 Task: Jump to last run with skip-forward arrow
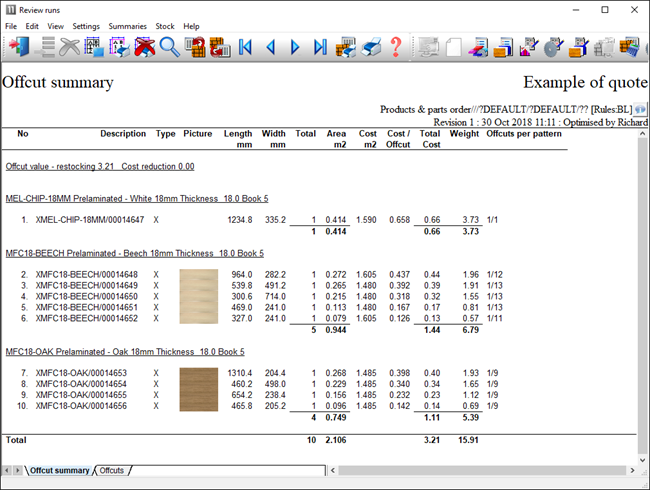pyautogui.click(x=320, y=47)
